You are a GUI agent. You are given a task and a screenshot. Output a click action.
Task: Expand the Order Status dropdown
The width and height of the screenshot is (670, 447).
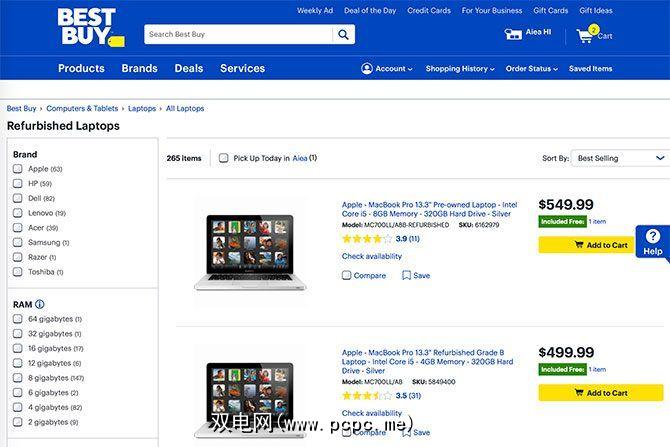(x=532, y=69)
